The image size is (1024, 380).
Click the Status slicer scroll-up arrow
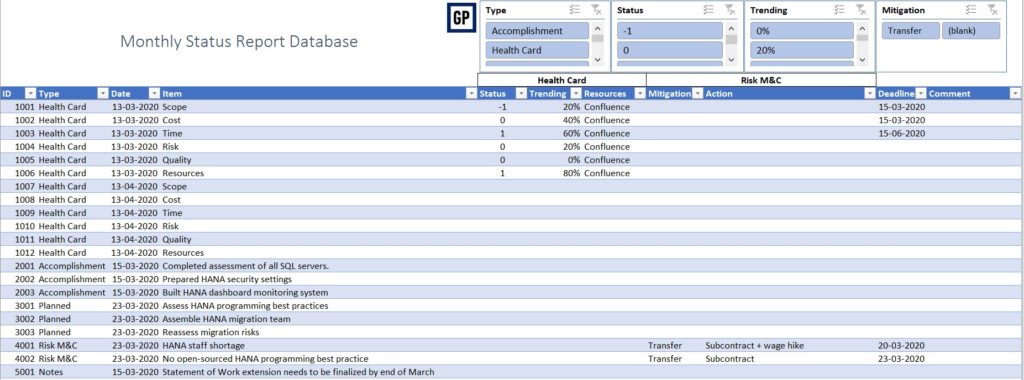pyautogui.click(x=731, y=29)
